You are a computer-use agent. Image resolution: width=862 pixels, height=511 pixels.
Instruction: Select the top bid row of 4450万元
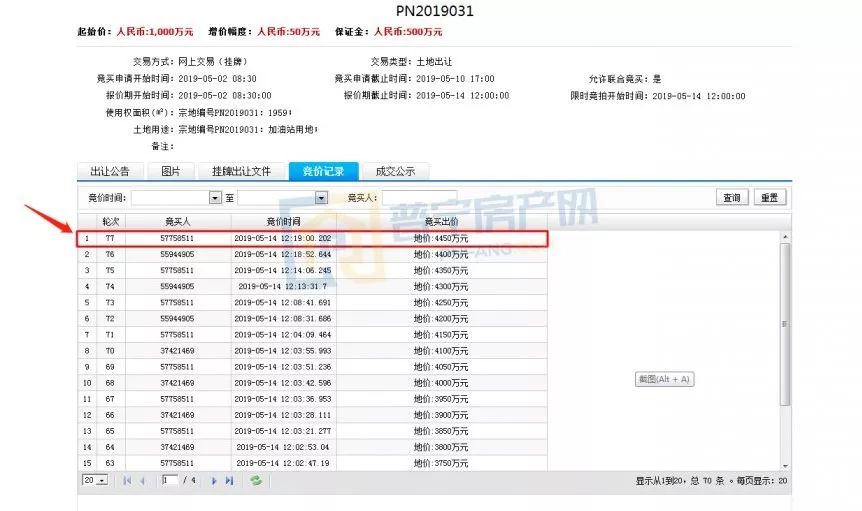coord(313,239)
